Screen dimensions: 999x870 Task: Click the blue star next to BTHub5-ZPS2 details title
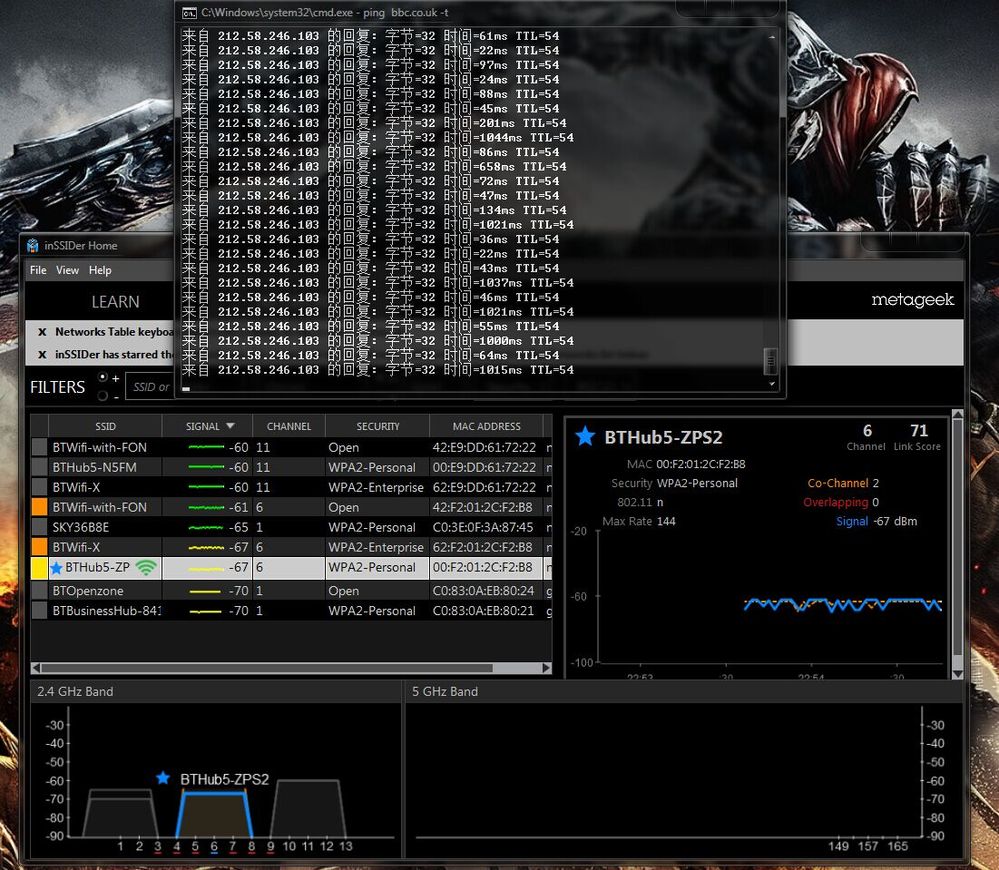coord(585,436)
